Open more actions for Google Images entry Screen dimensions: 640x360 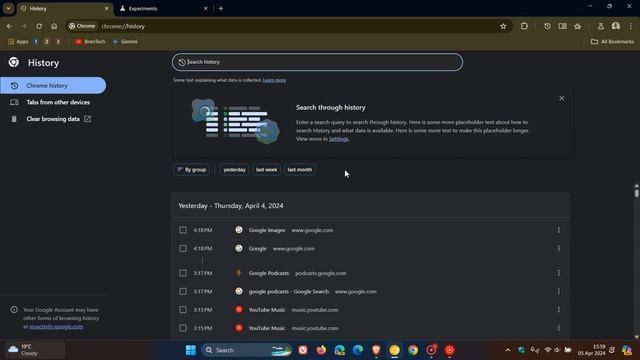tap(558, 230)
